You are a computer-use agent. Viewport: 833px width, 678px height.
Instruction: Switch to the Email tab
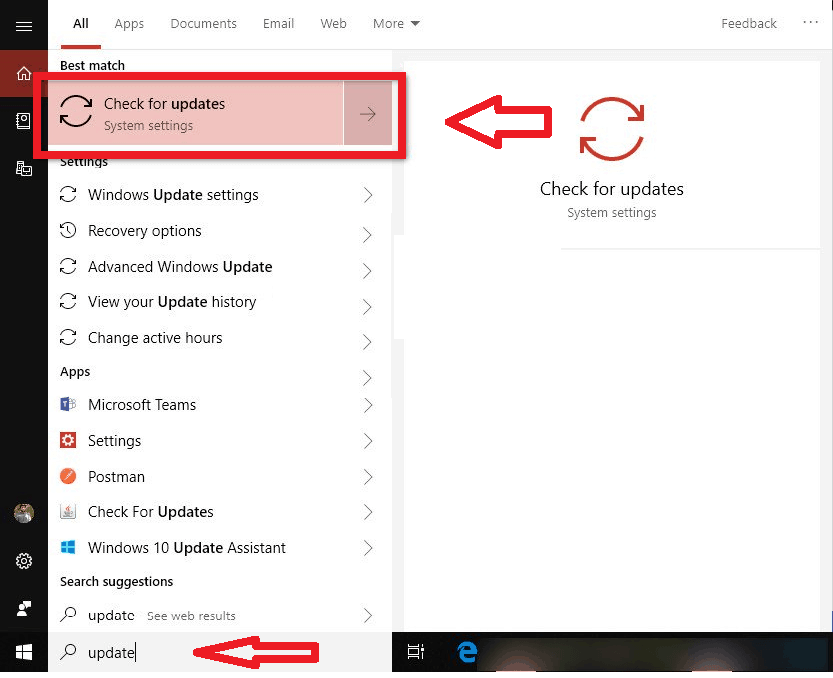(x=278, y=23)
